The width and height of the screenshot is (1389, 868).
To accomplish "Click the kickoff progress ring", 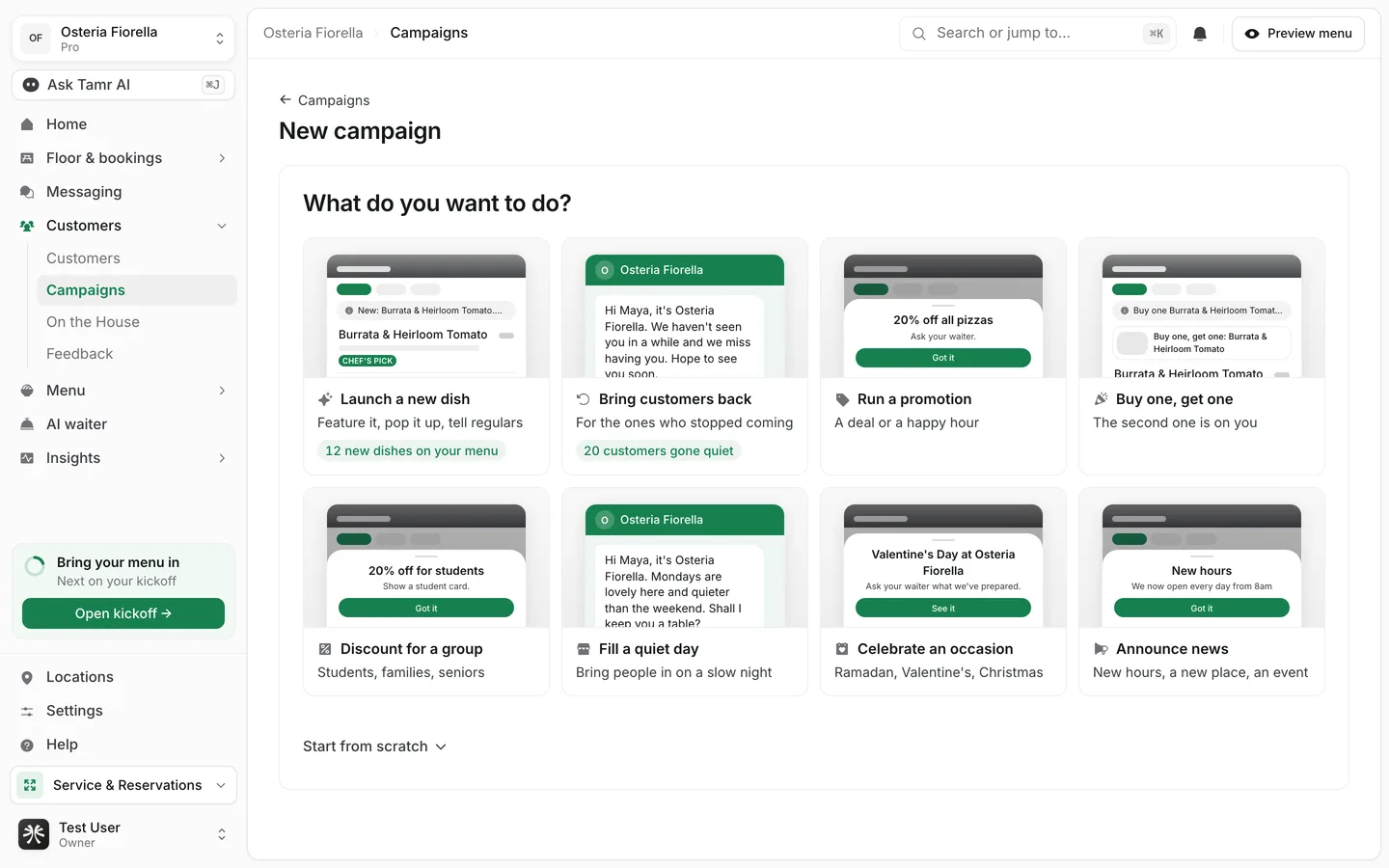I will tap(35, 567).
